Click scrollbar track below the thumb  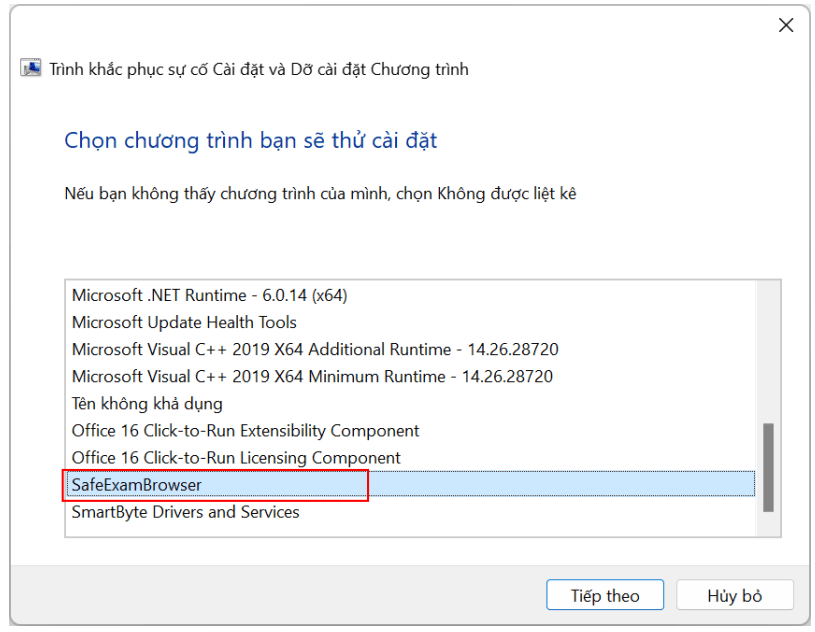coord(768,524)
